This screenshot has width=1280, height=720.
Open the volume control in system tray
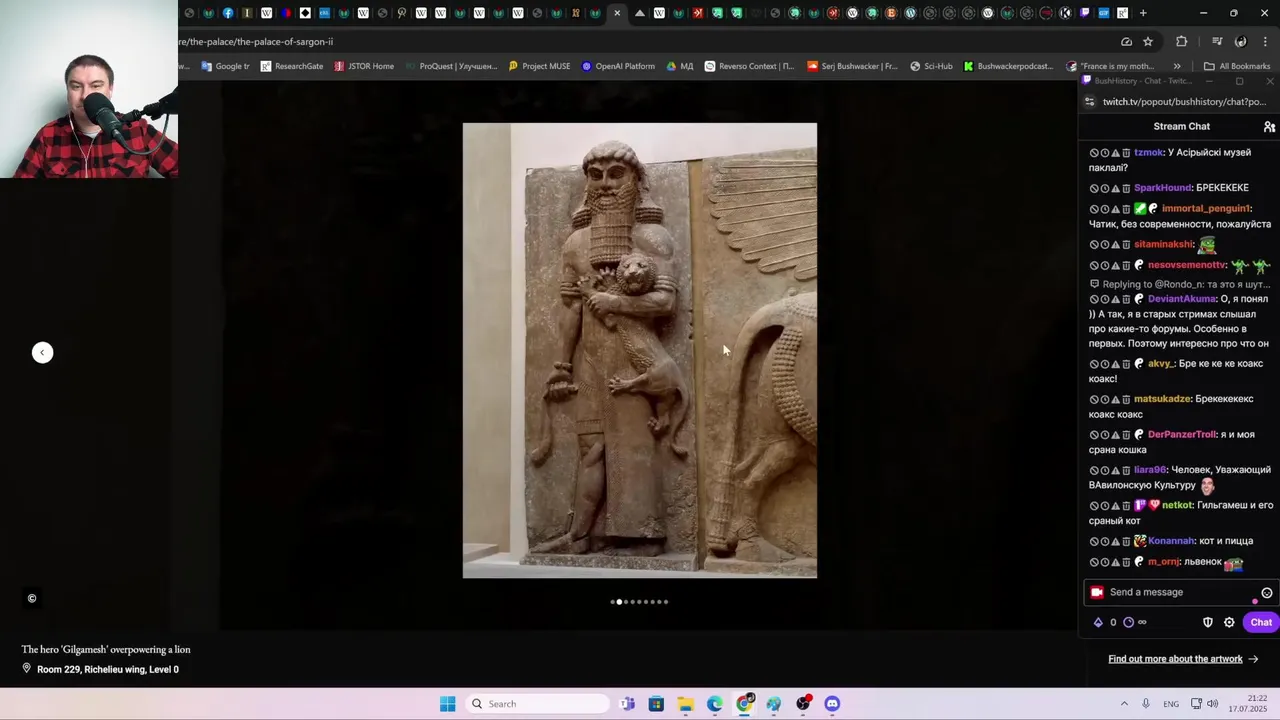tap(1213, 704)
